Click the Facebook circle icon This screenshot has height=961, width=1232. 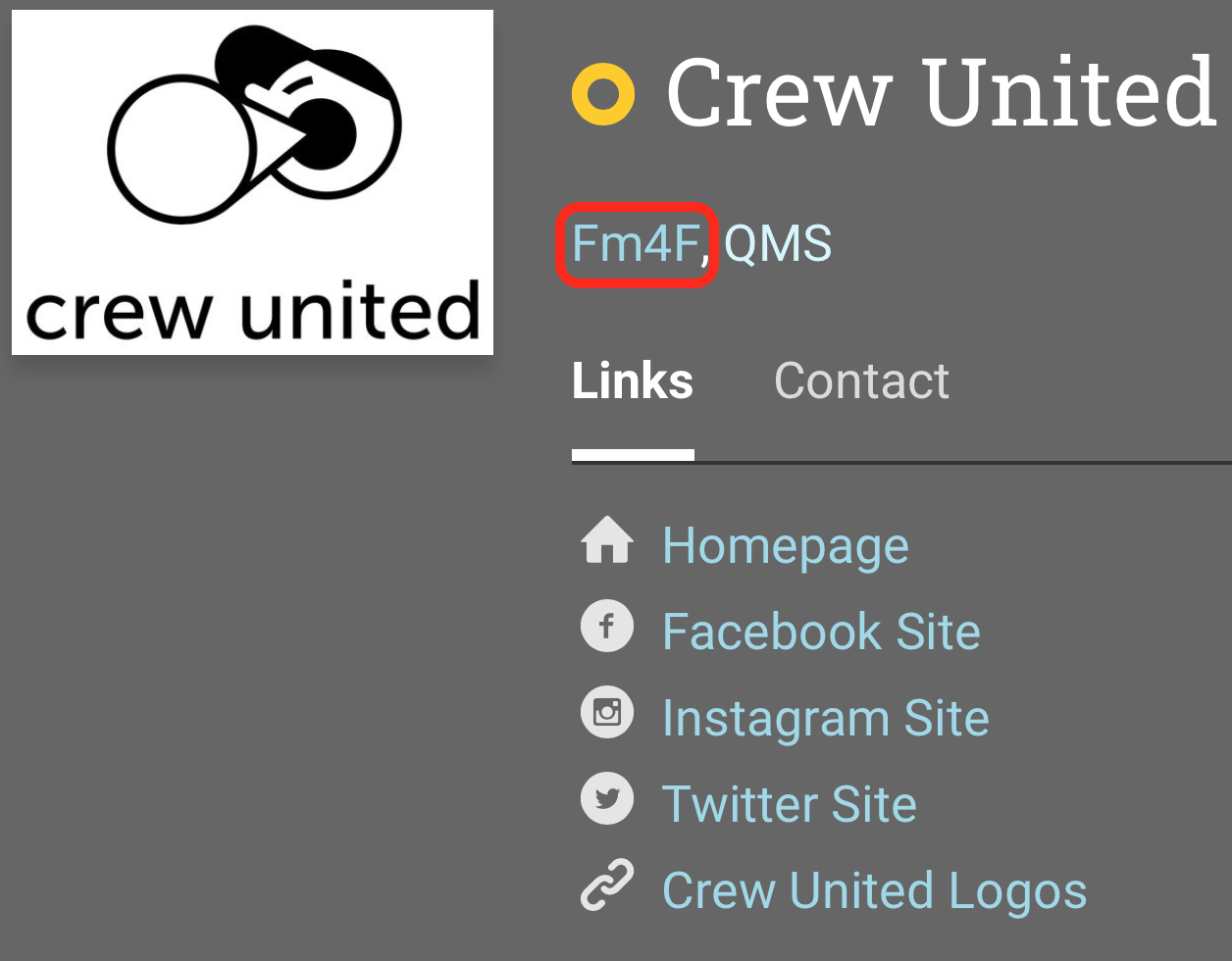[x=607, y=626]
